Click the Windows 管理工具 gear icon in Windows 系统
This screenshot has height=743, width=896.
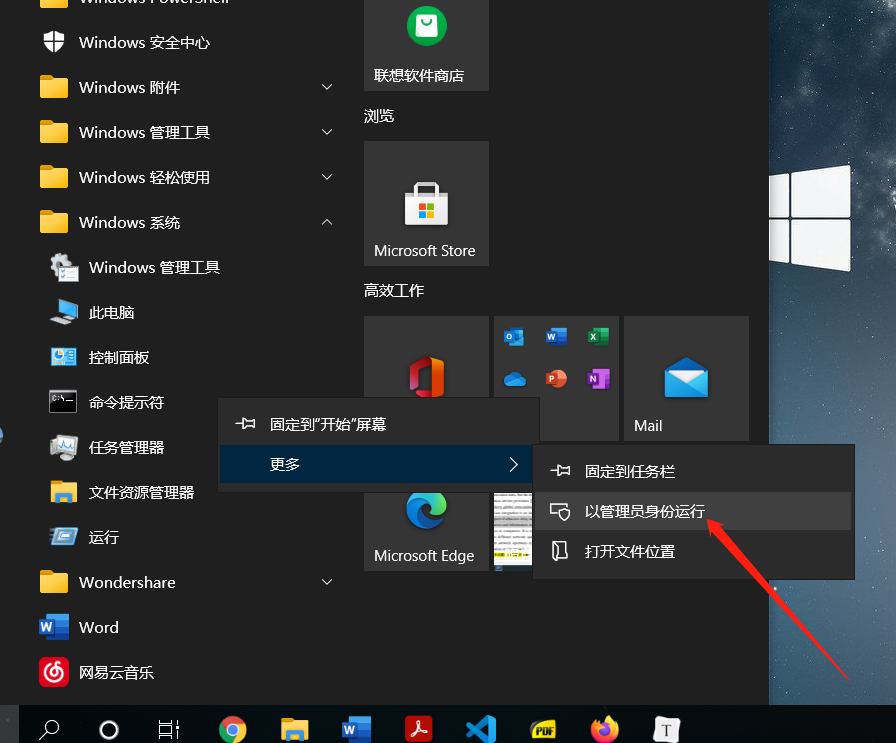click(64, 267)
